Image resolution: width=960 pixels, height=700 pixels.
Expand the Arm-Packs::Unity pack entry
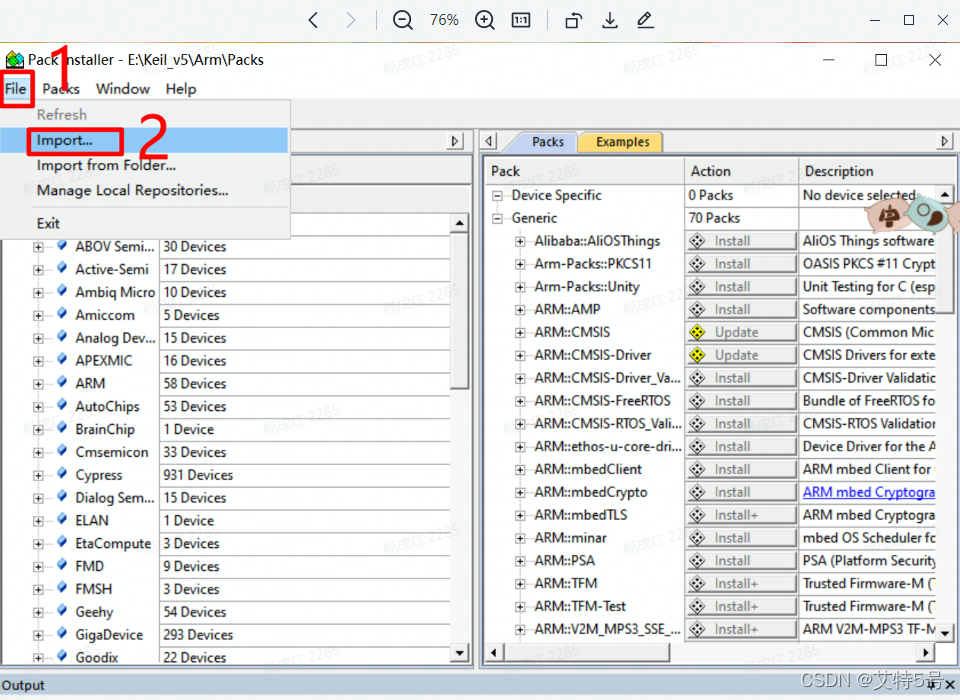pyautogui.click(x=520, y=287)
